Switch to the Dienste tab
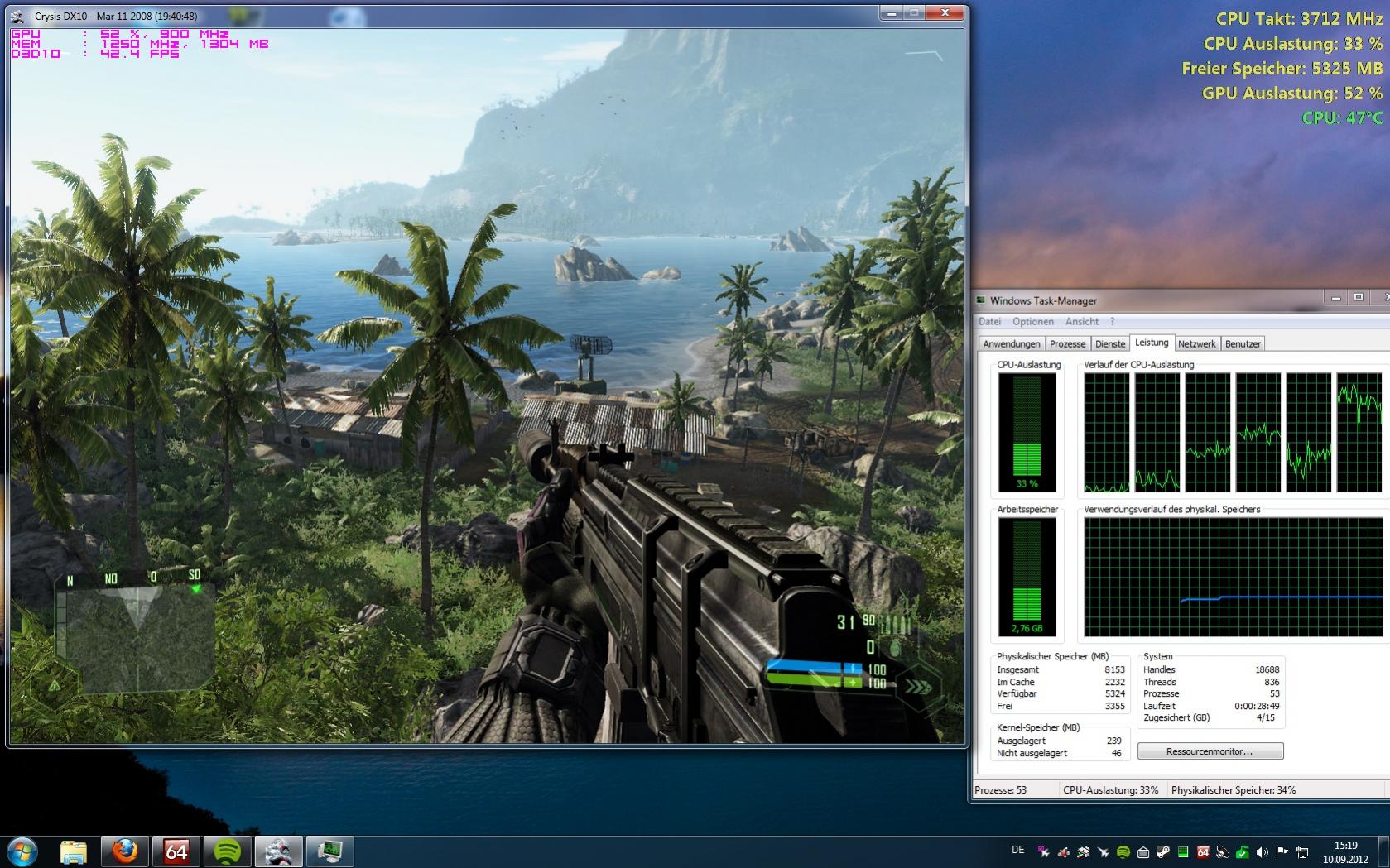 tap(1110, 343)
